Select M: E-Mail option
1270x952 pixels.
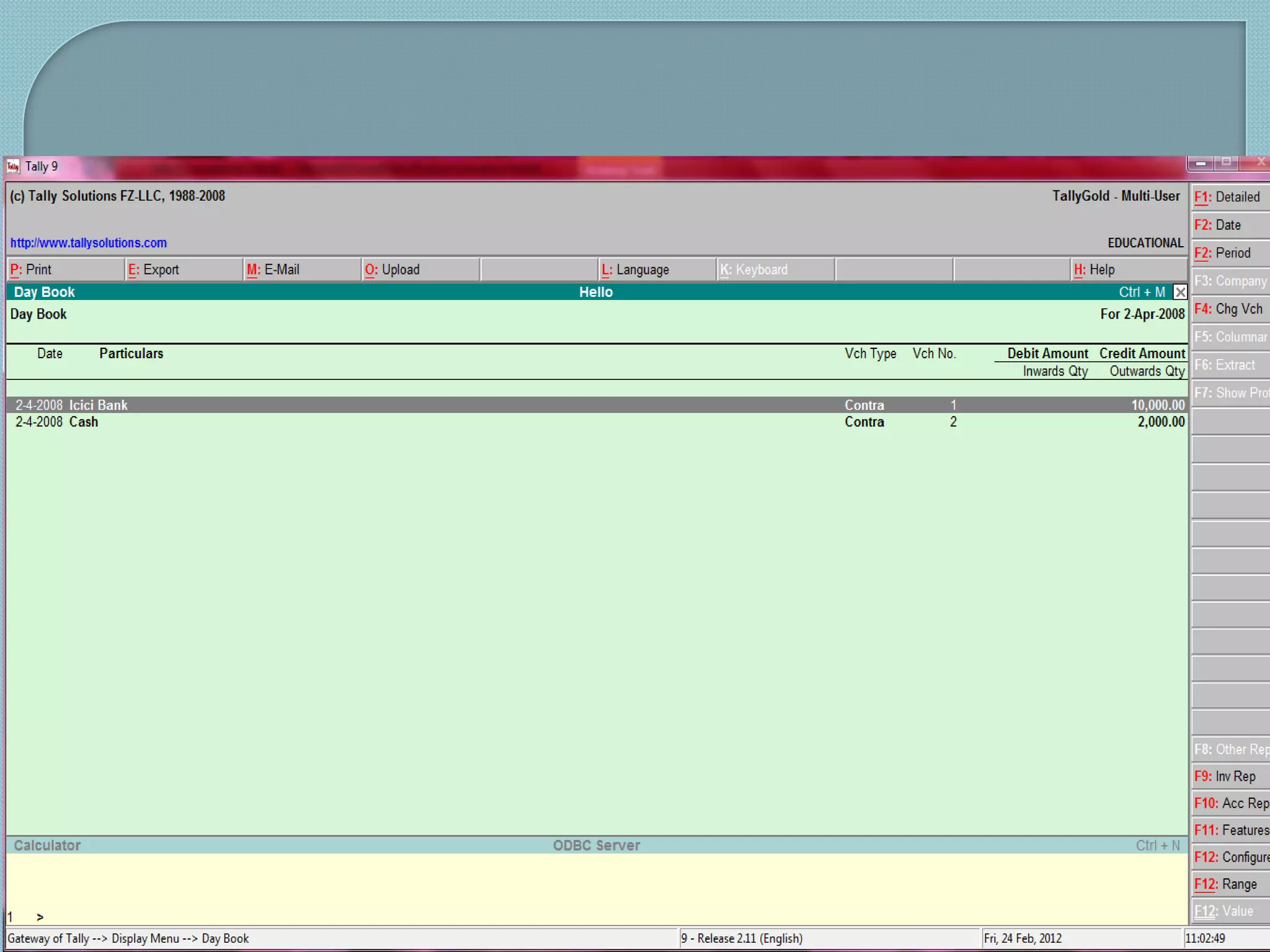coord(301,270)
